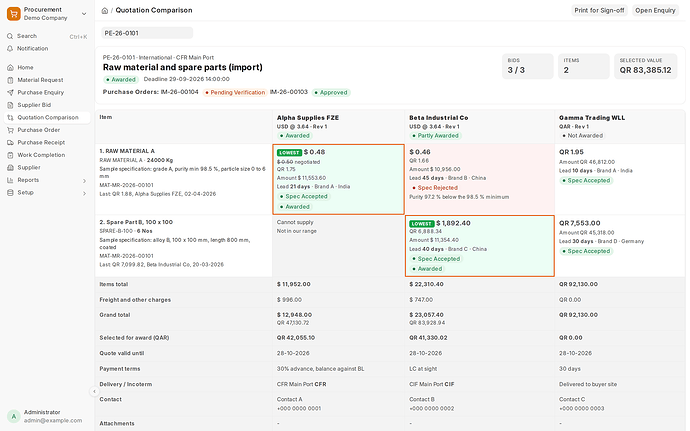This screenshot has width=690, height=431.
Task: Click Beta freight charges $ 747.00
Action: point(421,300)
